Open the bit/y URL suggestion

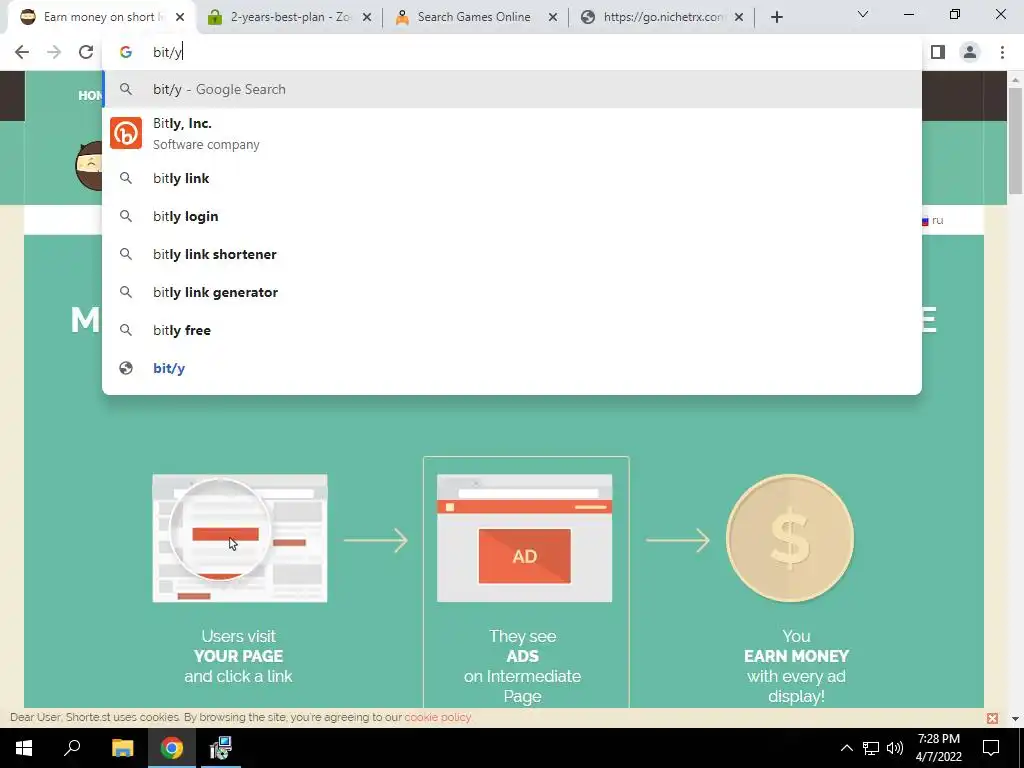click(512, 368)
